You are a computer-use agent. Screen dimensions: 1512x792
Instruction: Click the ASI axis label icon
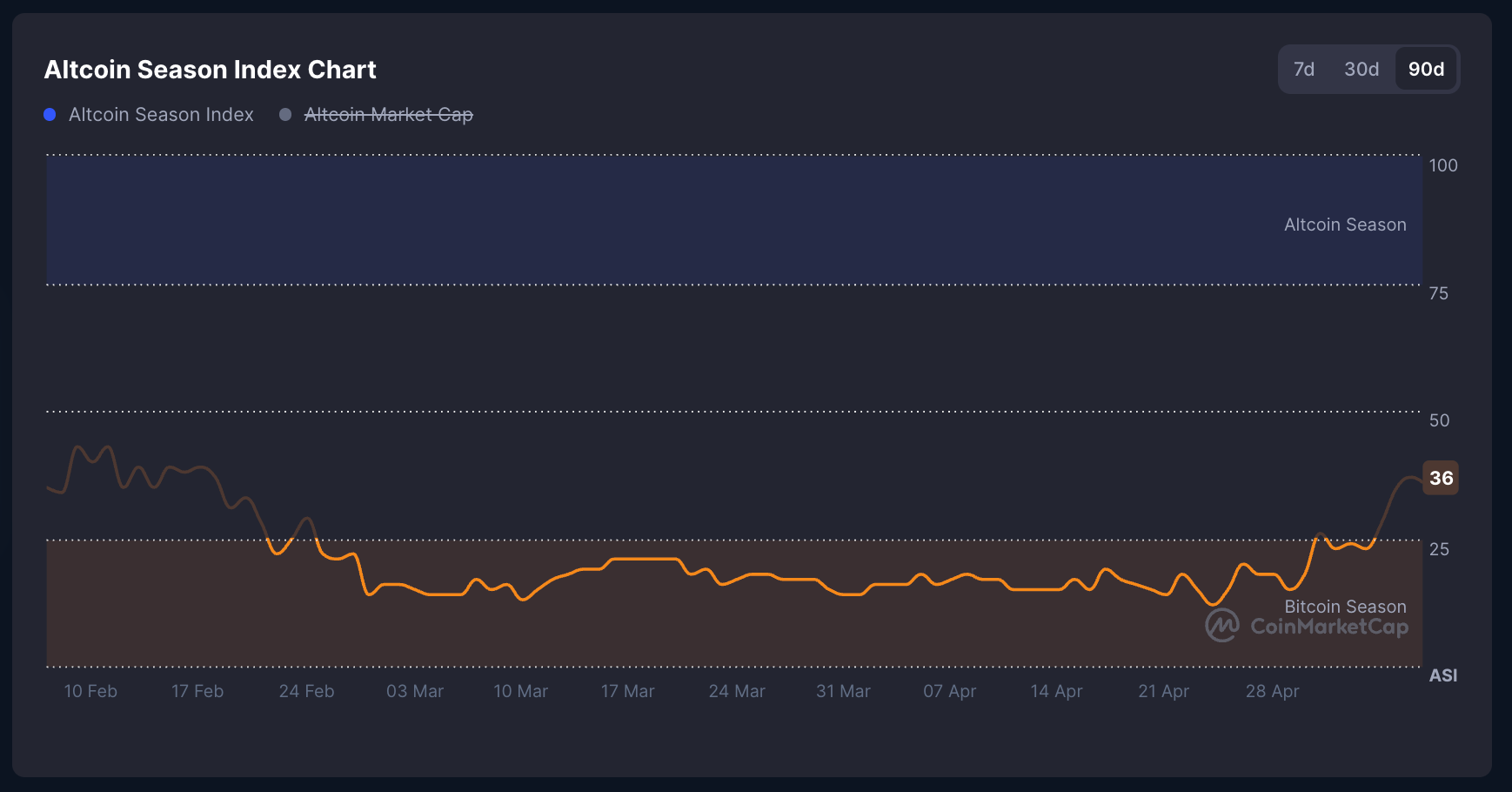[1442, 675]
